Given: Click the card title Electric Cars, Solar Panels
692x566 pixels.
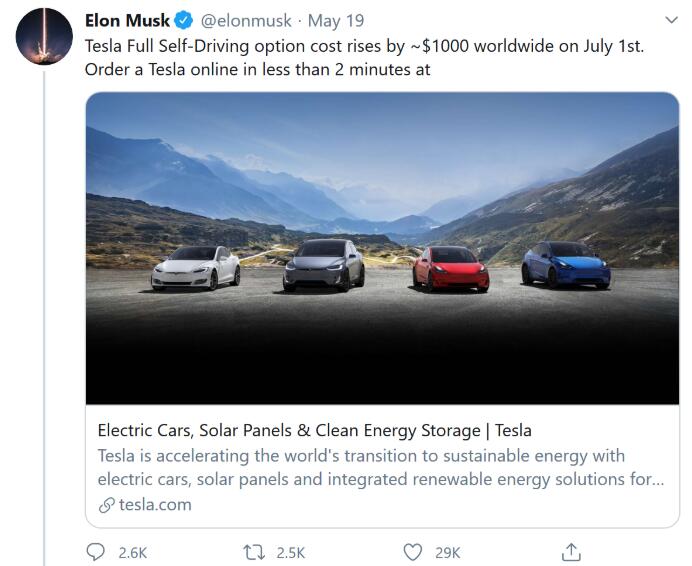Looking at the screenshot, I should pos(314,430).
